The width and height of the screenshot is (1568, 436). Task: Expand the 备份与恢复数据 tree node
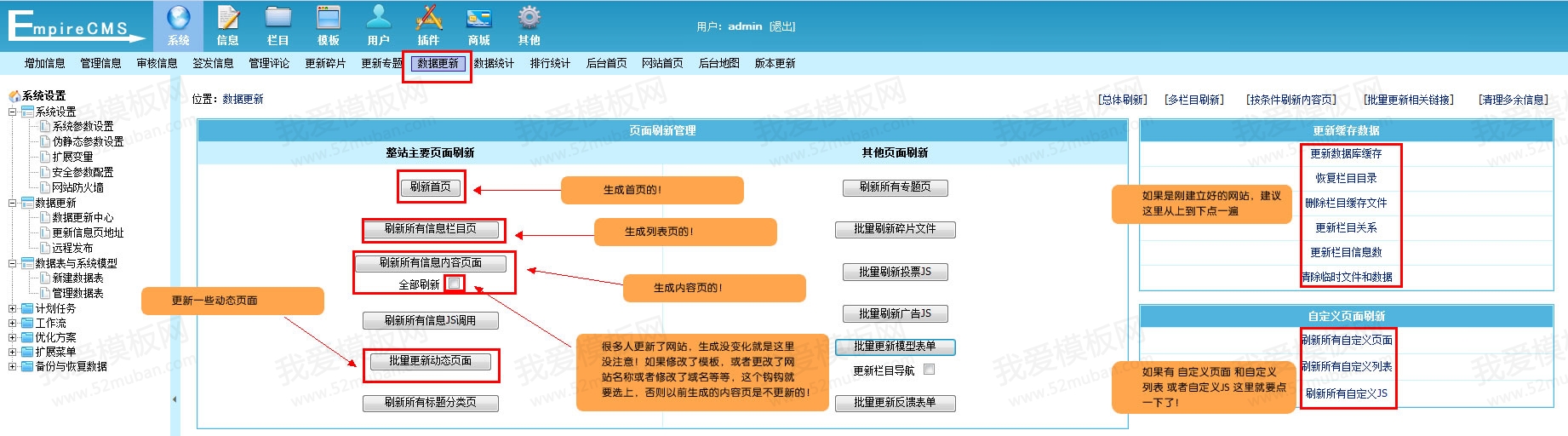pos(12,367)
